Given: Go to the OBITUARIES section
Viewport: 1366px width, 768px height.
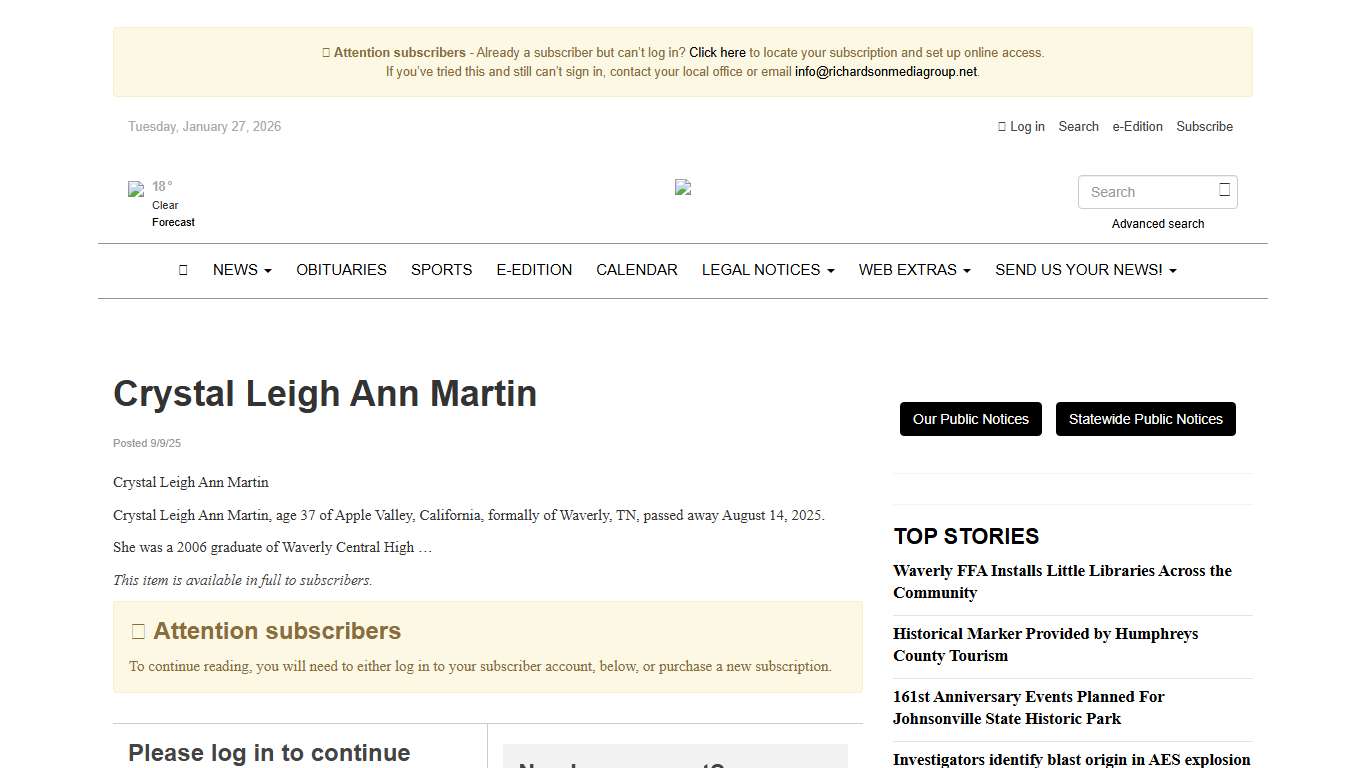Looking at the screenshot, I should 341,269.
